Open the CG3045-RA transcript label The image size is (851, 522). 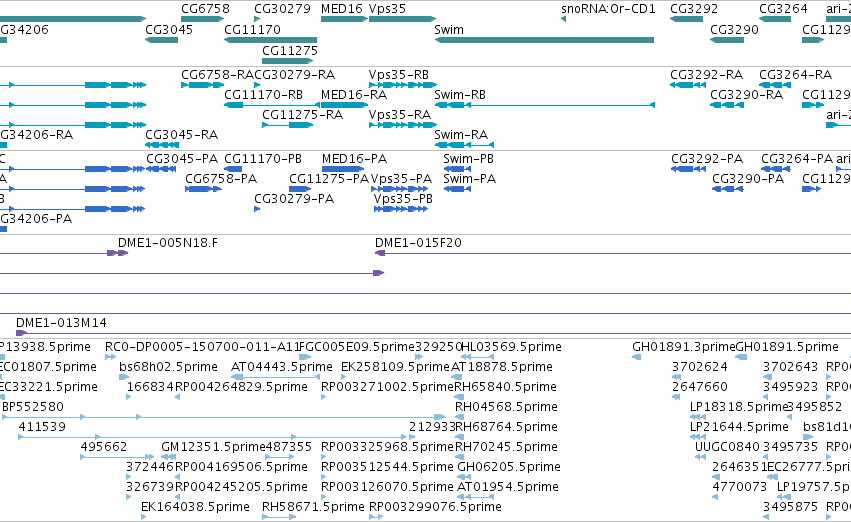(x=182, y=135)
